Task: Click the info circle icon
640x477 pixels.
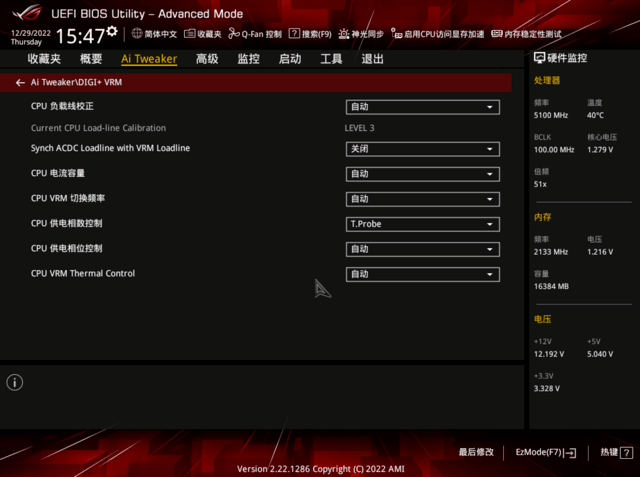Action: click(x=15, y=382)
